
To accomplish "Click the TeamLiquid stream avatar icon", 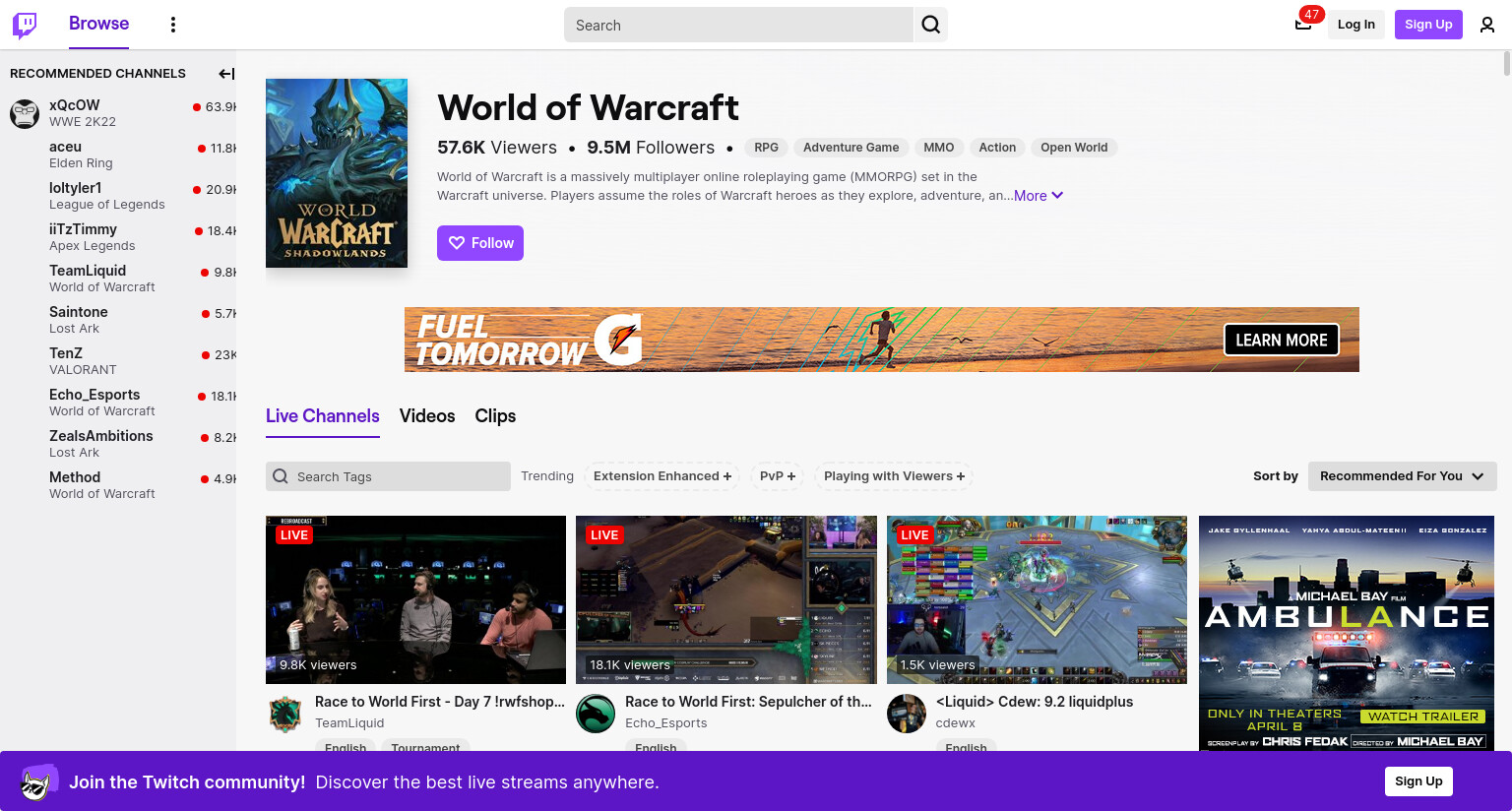I will pyautogui.click(x=285, y=714).
